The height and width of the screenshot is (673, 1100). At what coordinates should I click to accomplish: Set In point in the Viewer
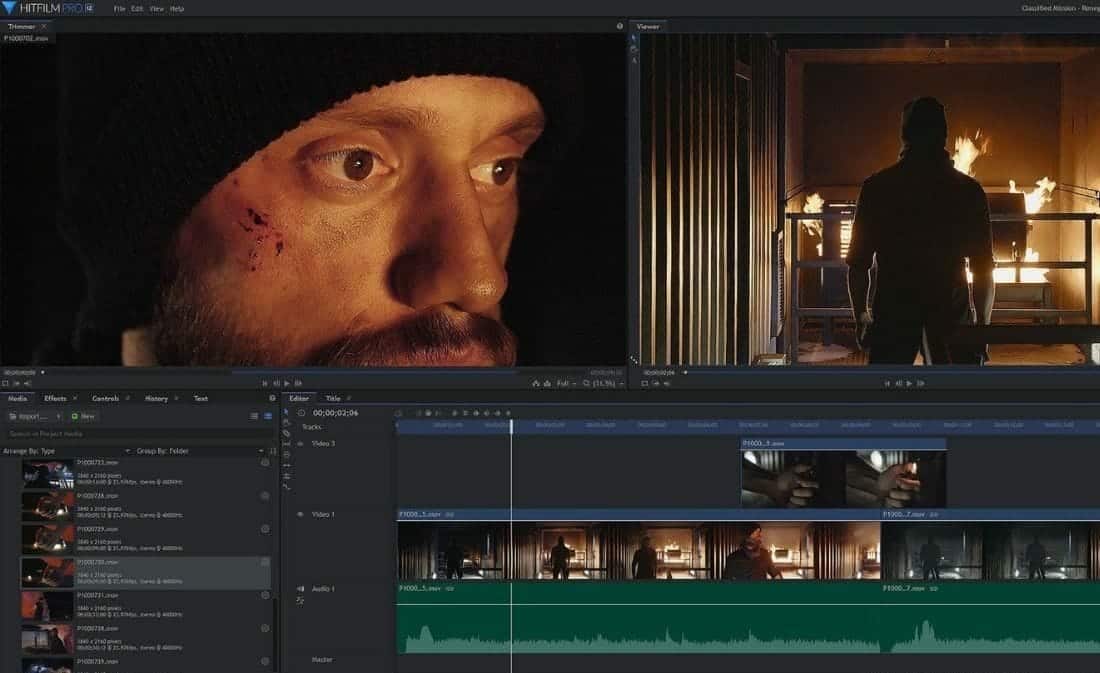pos(656,383)
